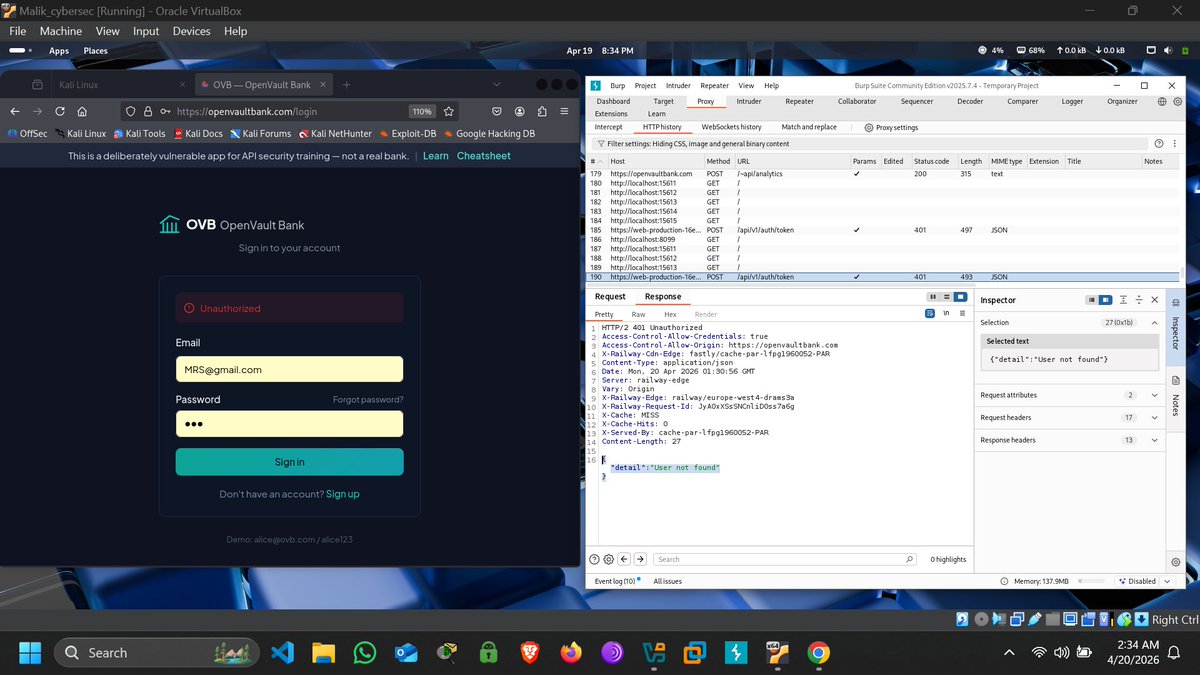
Task: Open Burp settings gear in top bar
Action: pyautogui.click(x=1177, y=101)
